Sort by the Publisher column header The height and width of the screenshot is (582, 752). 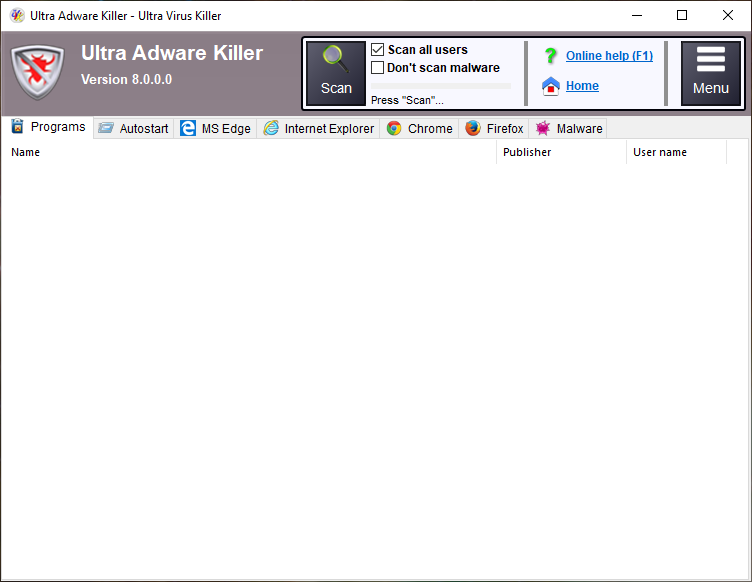click(x=561, y=152)
